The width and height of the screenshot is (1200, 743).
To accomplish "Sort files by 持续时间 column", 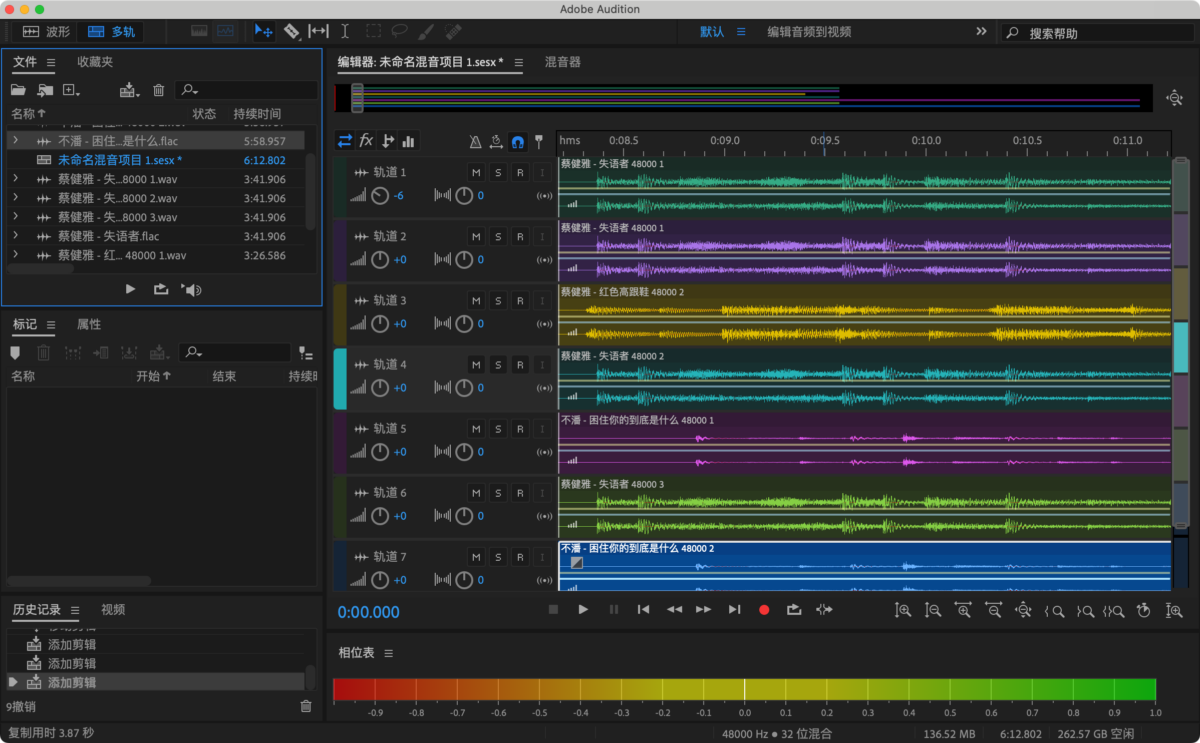I will point(257,114).
